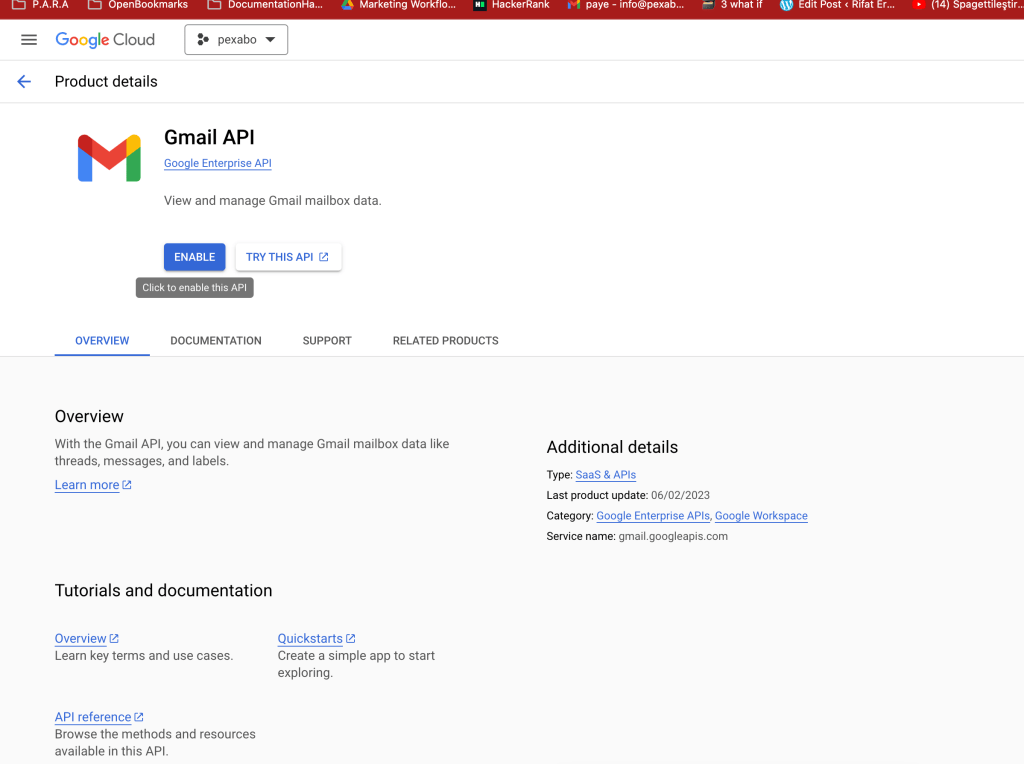The image size is (1024, 764).
Task: Select the OVERVIEW tab
Action: [102, 341]
